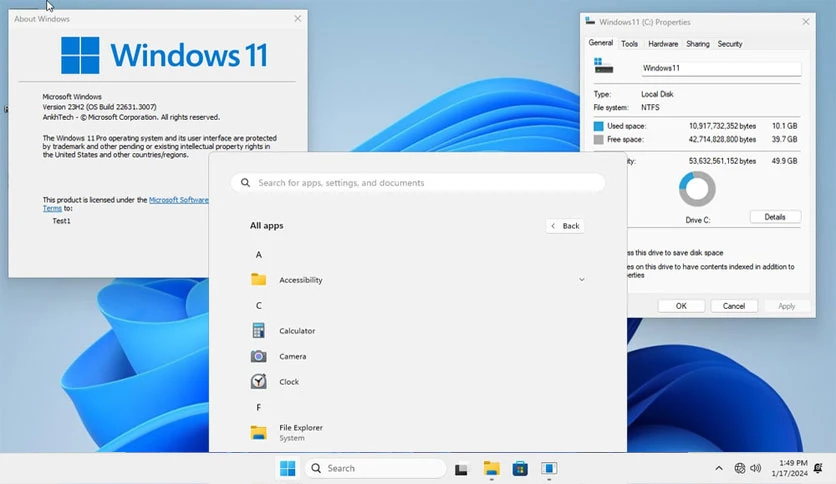This screenshot has width=836, height=484.
Task: Open Task View from the taskbar
Action: click(461, 469)
